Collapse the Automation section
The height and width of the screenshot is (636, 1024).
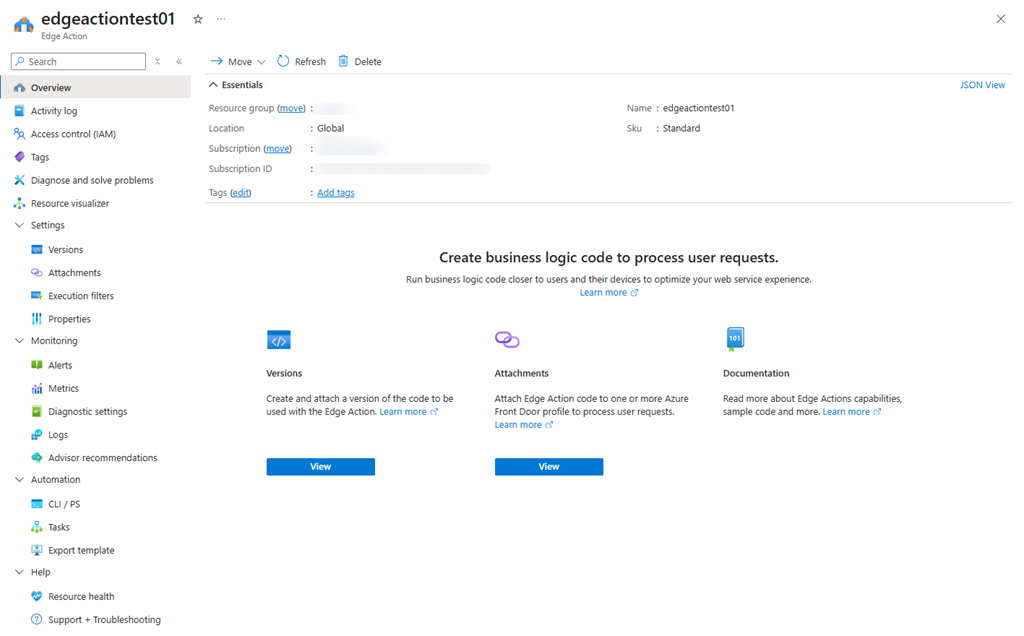point(20,479)
